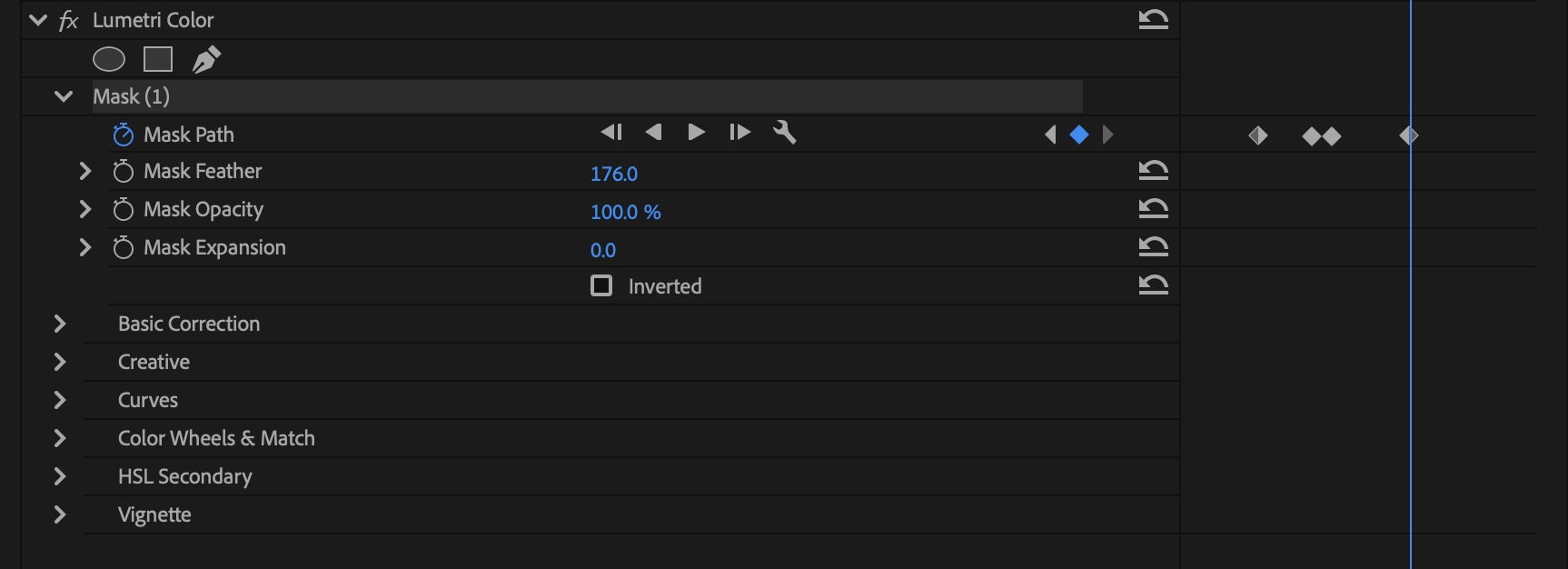Toggle Mask Feather animation stopwatch
Screen dimensions: 1568x569
(124, 172)
